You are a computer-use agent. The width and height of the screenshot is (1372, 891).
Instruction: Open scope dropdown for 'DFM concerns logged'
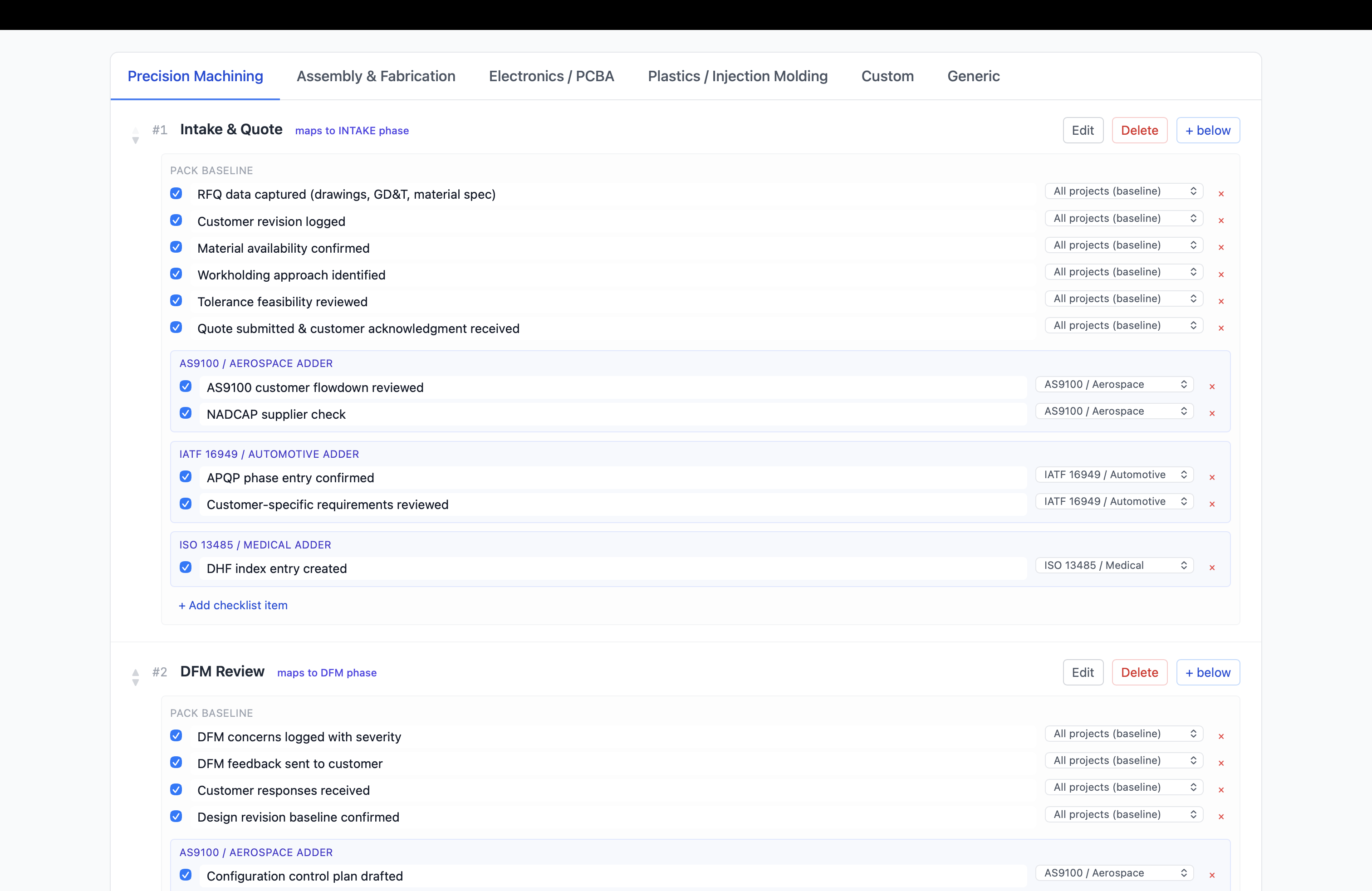point(1123,734)
